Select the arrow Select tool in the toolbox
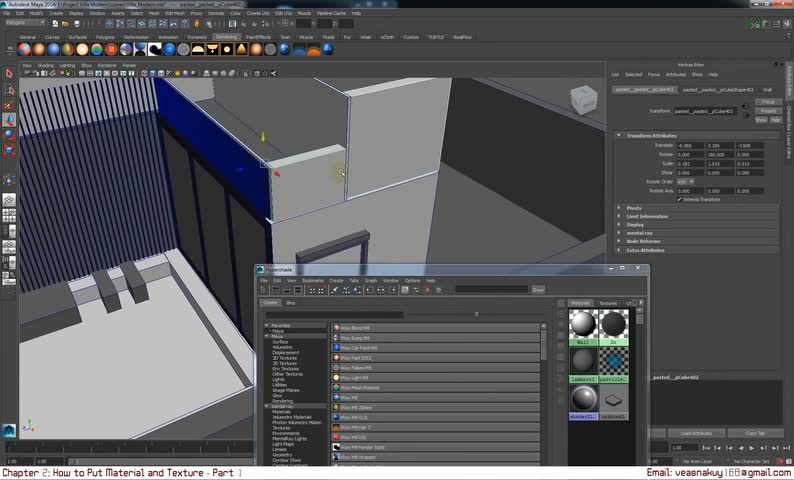This screenshot has height=480, width=794. 9,74
